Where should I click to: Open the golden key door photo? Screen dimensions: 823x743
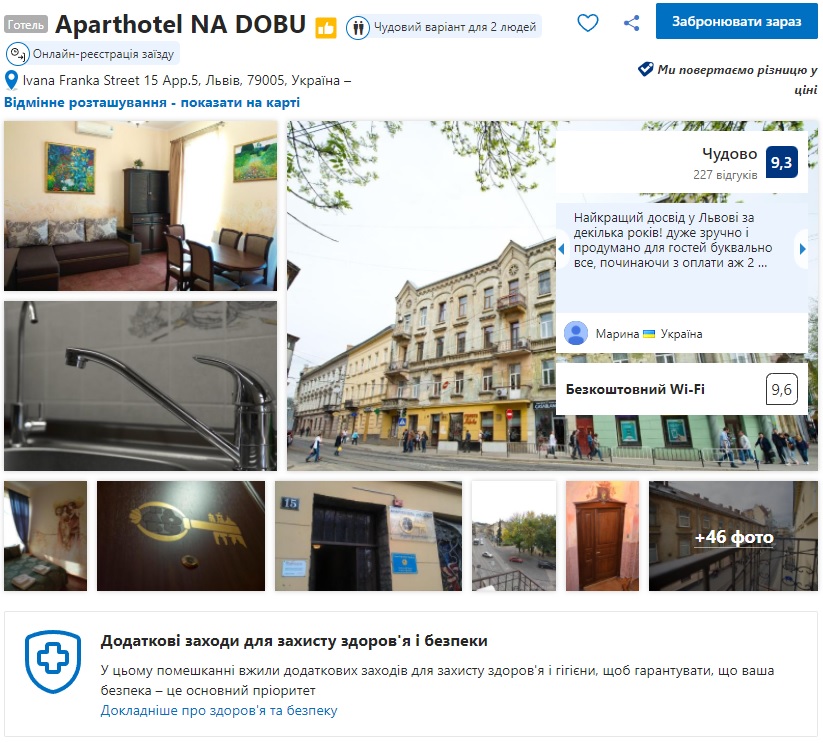click(181, 536)
